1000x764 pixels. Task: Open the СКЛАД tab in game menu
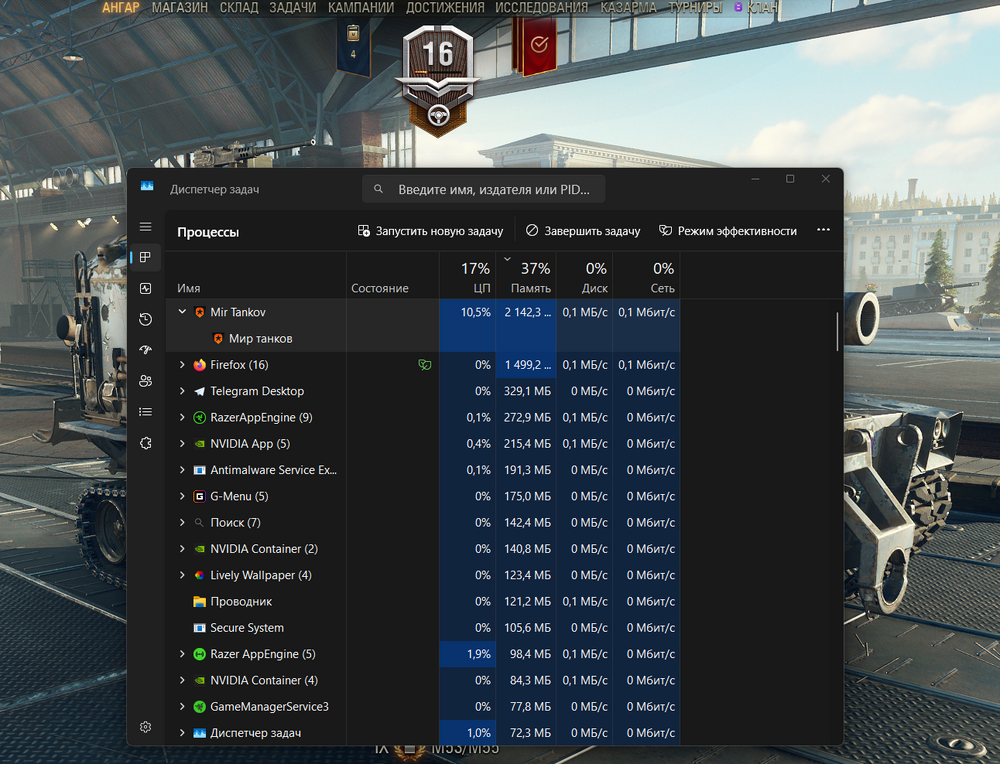click(239, 8)
